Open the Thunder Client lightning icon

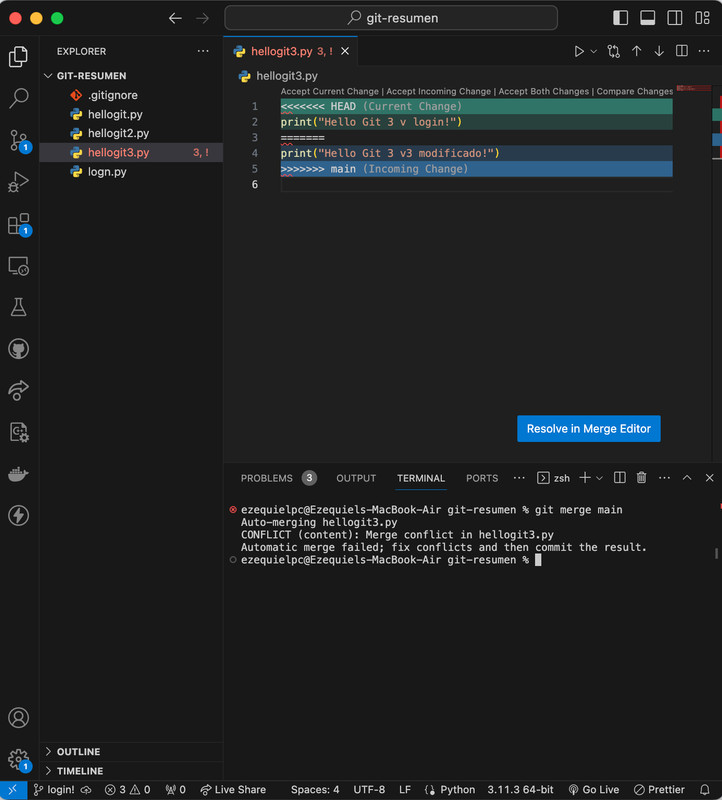click(18, 515)
